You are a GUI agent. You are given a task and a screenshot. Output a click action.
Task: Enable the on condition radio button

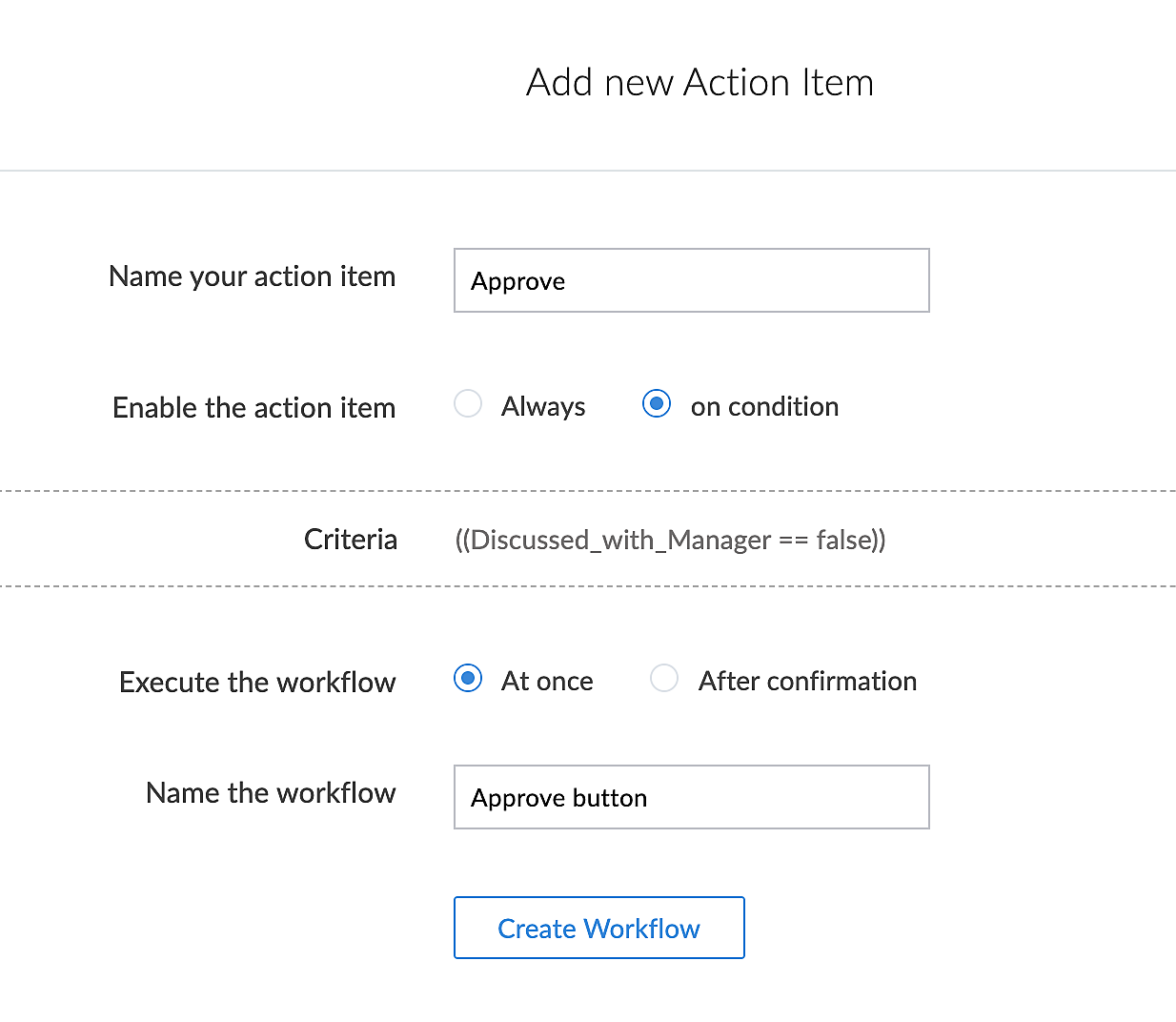pyautogui.click(x=657, y=404)
